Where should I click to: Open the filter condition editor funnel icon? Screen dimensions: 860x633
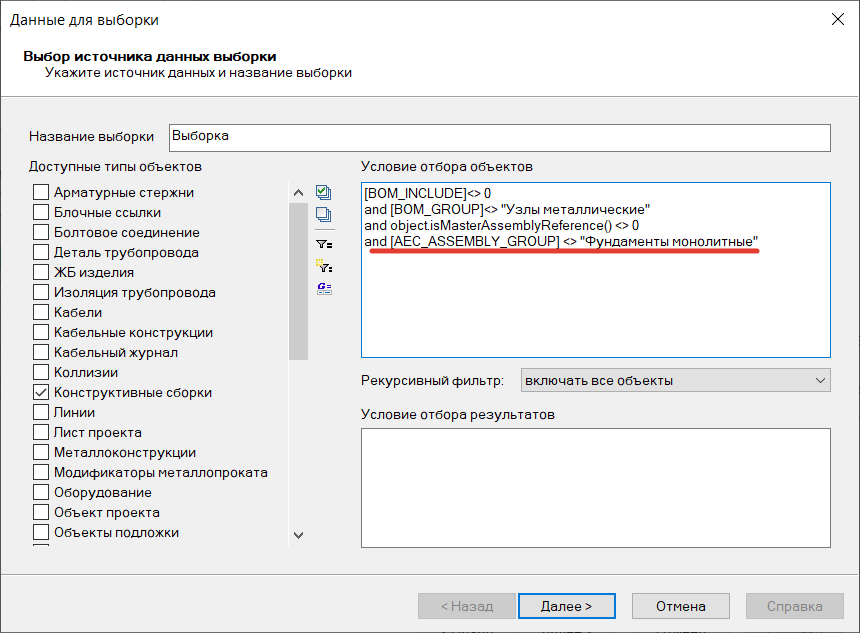pos(323,242)
